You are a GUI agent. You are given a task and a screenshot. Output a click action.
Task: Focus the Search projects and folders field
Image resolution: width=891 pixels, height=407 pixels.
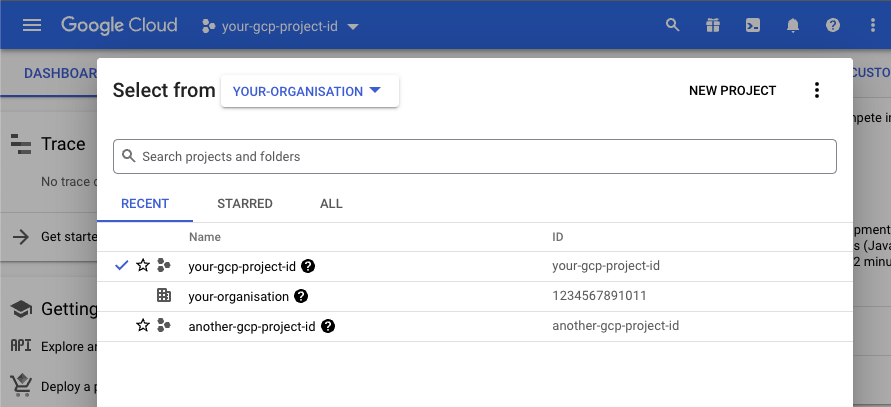474,156
